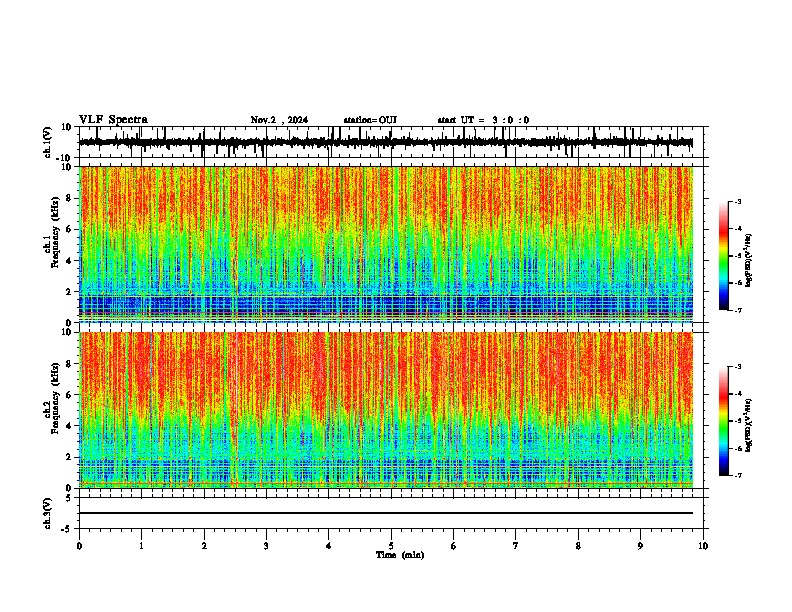Click time-axis tick label "5"
Viewport: 792px width, 612px height.
coord(391,546)
